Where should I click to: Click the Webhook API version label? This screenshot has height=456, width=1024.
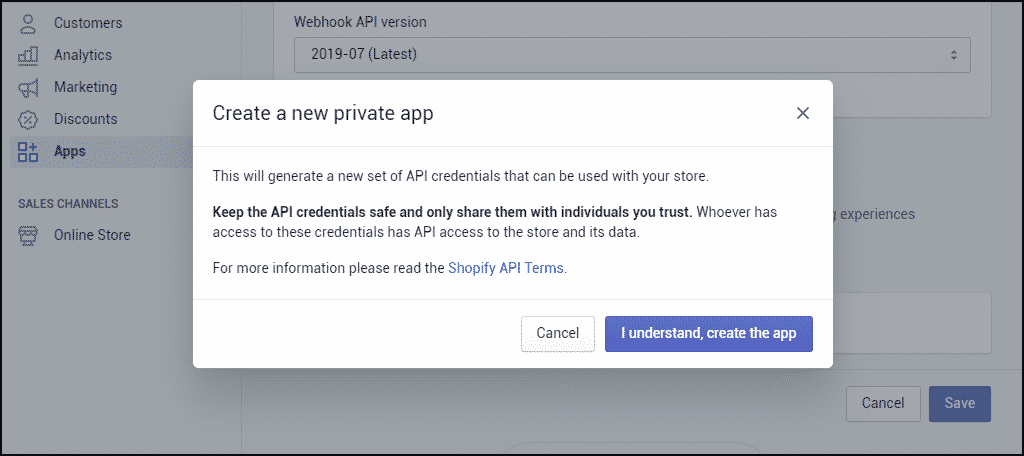pos(360,22)
